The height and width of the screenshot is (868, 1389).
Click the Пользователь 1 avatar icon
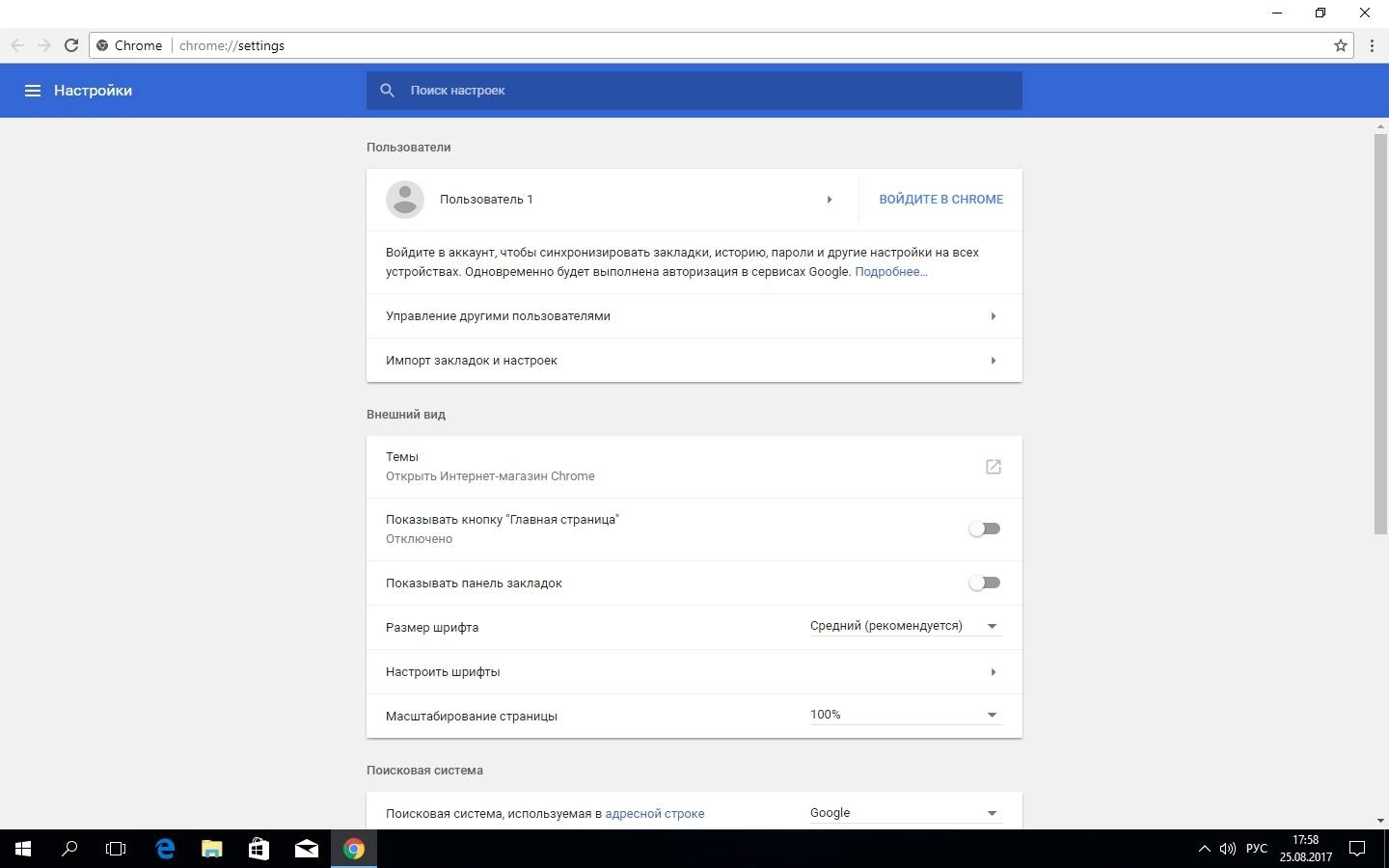405,200
